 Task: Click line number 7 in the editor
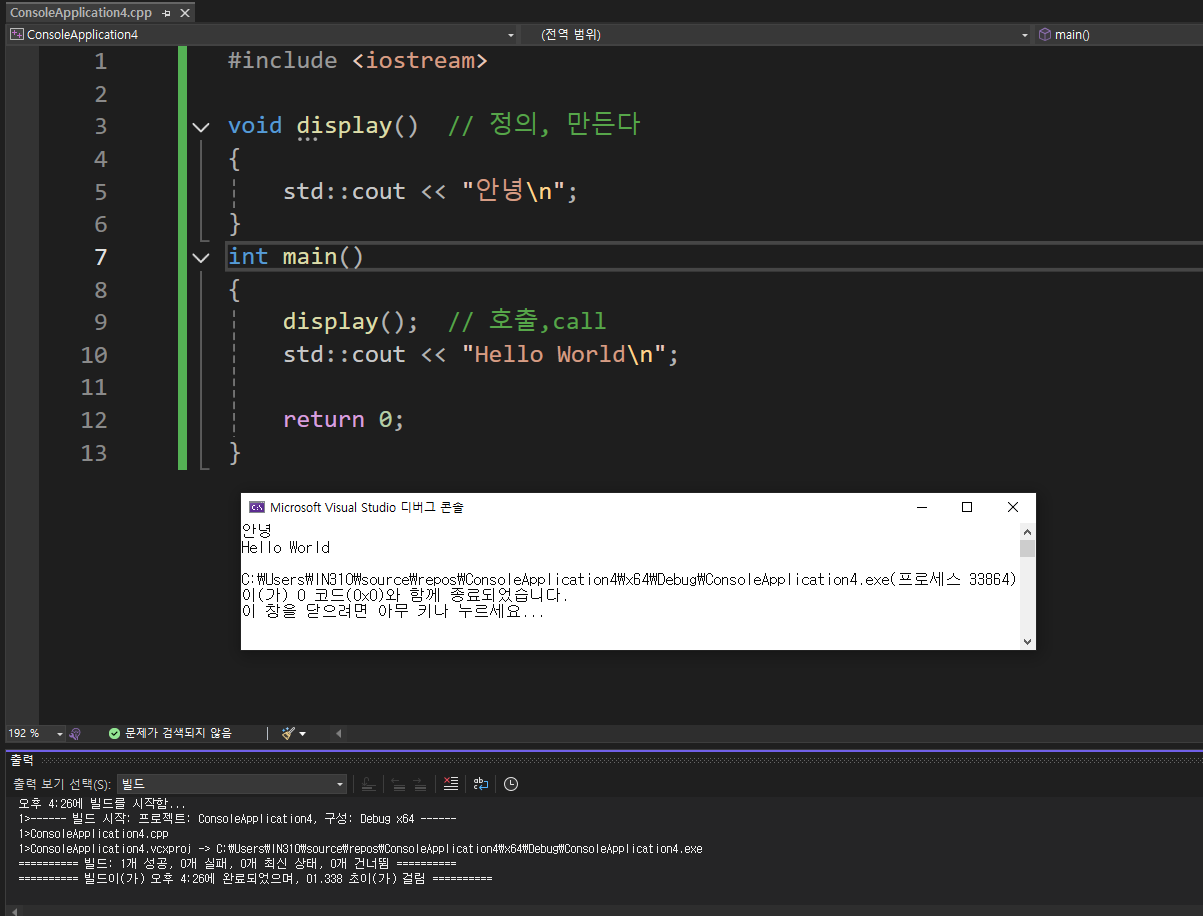[100, 257]
